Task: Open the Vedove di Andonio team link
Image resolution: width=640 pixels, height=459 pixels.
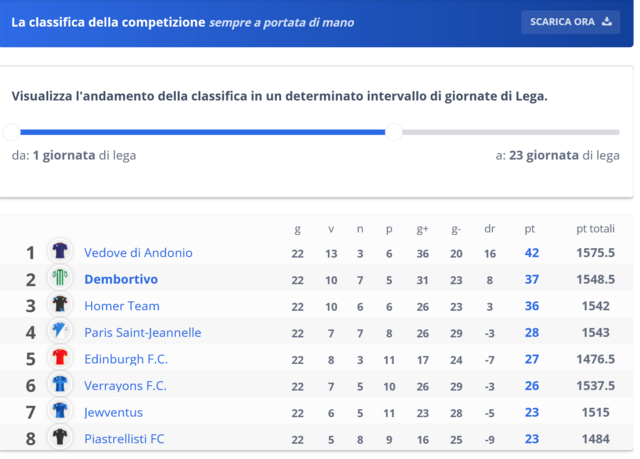Action: pyautogui.click(x=138, y=253)
